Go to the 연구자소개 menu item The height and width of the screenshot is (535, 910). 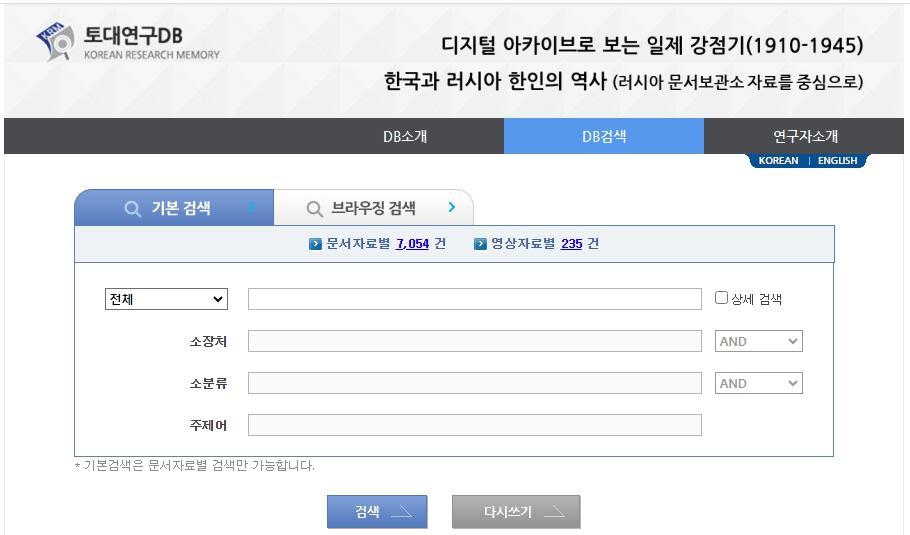pos(805,136)
